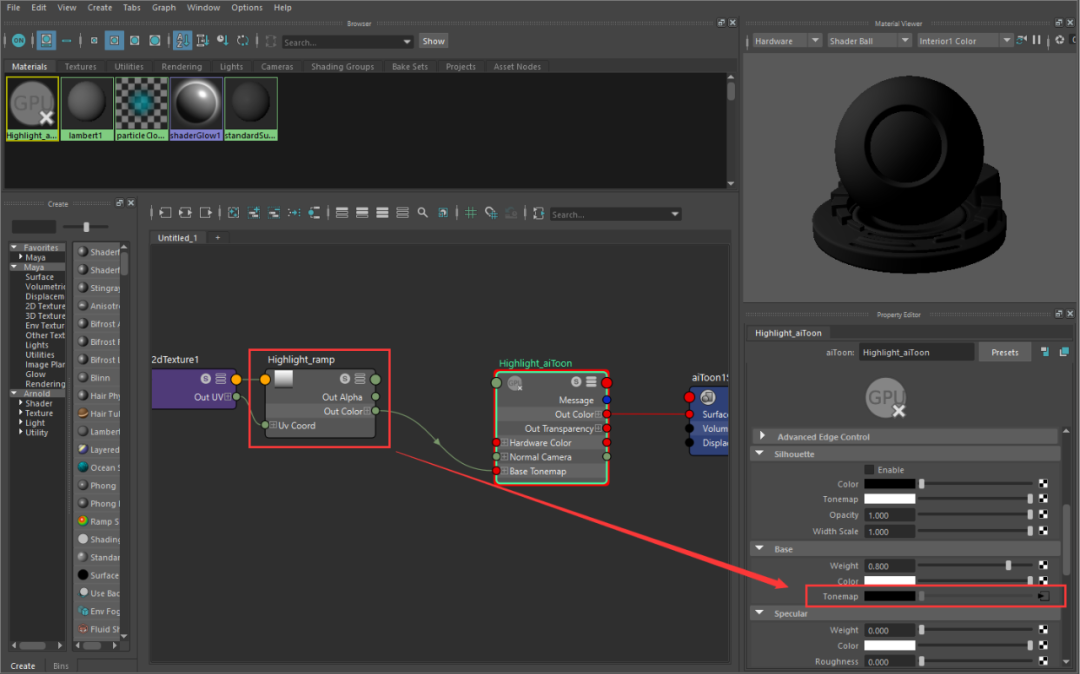1080x674 pixels.
Task: Sort Browser items by time
Action: pyautogui.click(x=222, y=41)
